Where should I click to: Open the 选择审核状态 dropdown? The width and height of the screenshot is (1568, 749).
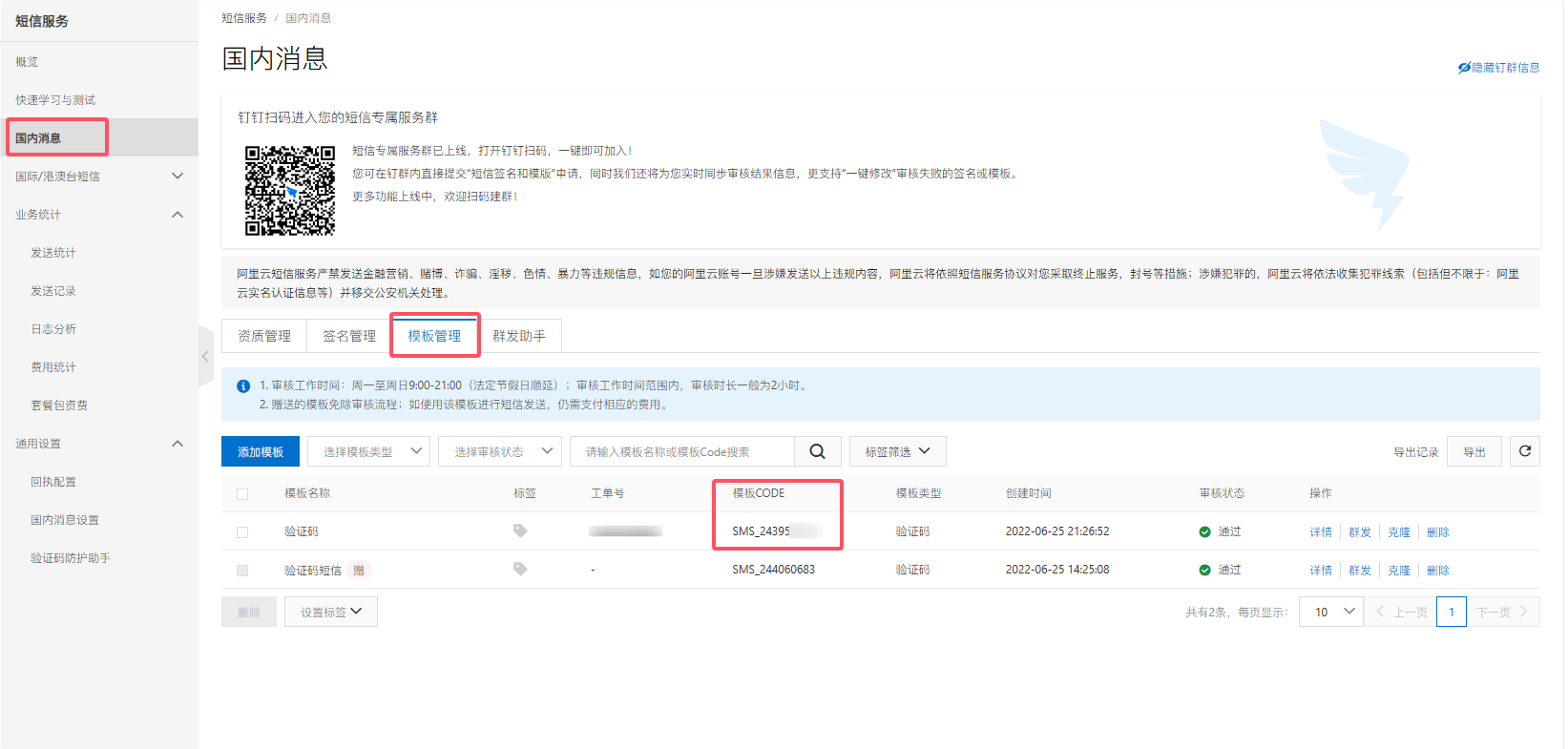[499, 451]
